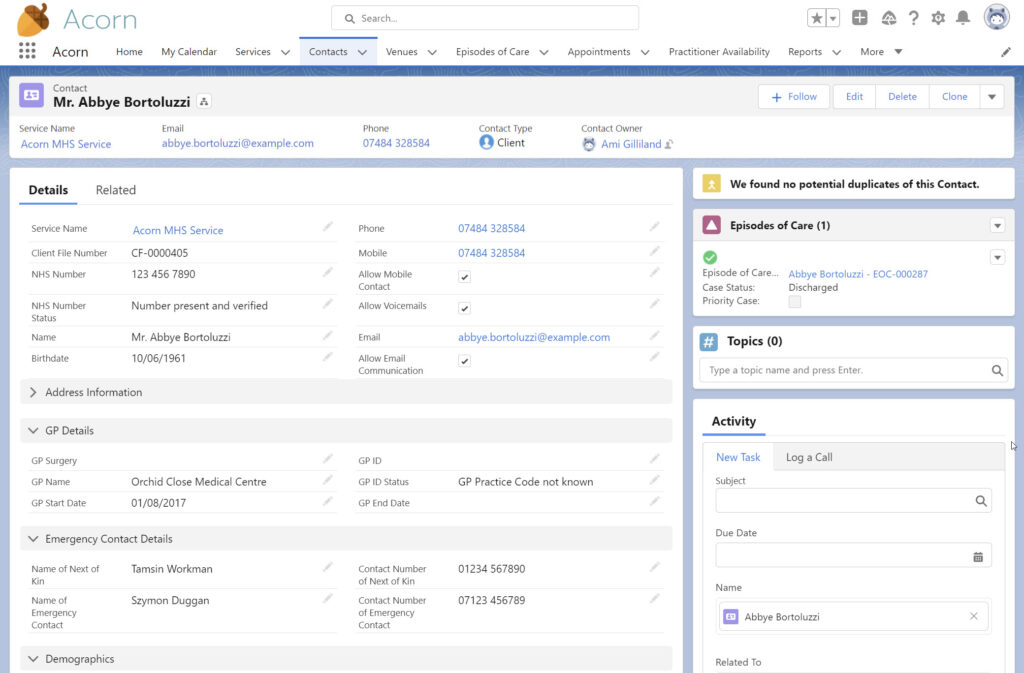Click the Due Date calendar icon

(x=978, y=556)
